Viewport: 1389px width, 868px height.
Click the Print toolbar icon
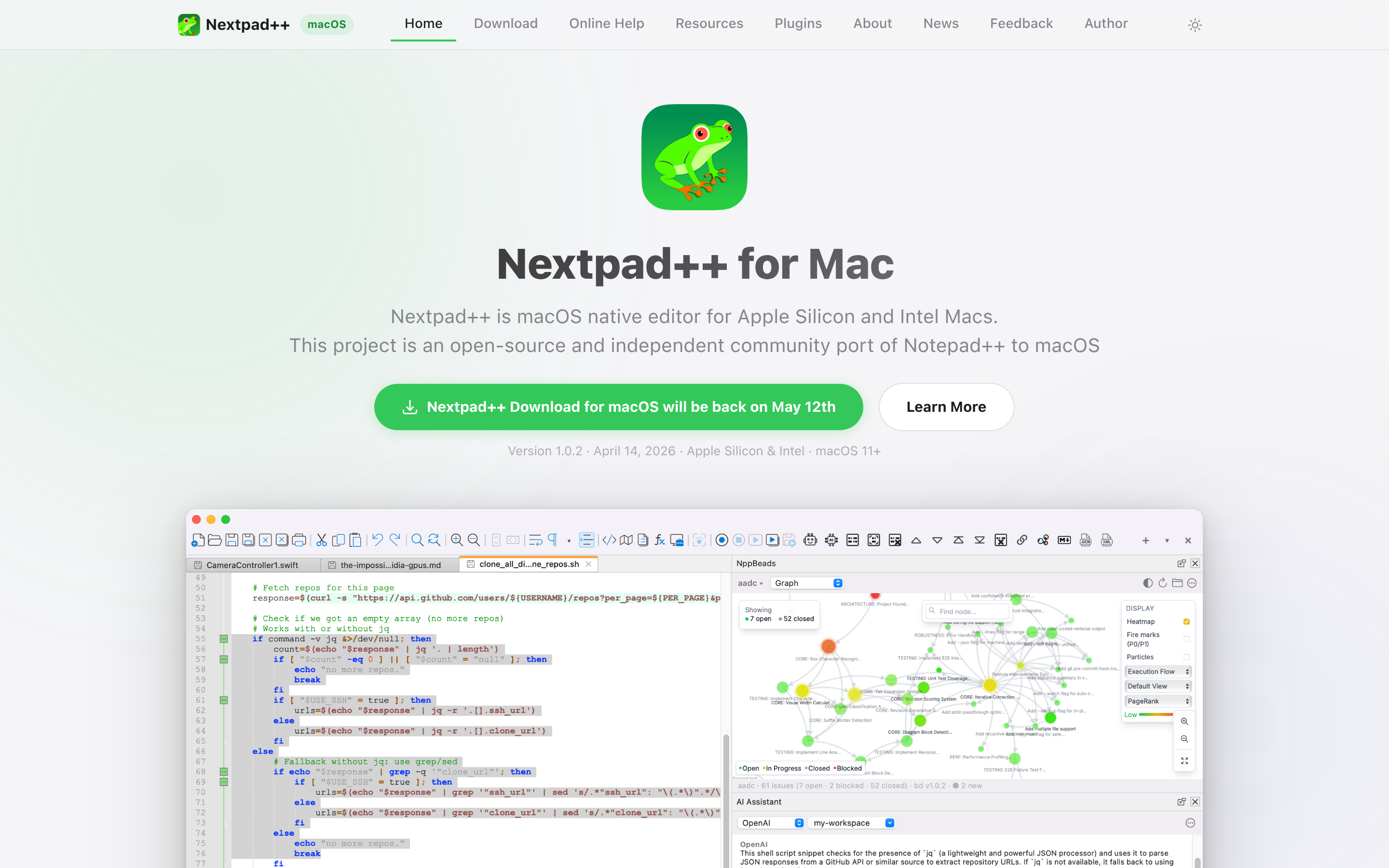tap(299, 540)
